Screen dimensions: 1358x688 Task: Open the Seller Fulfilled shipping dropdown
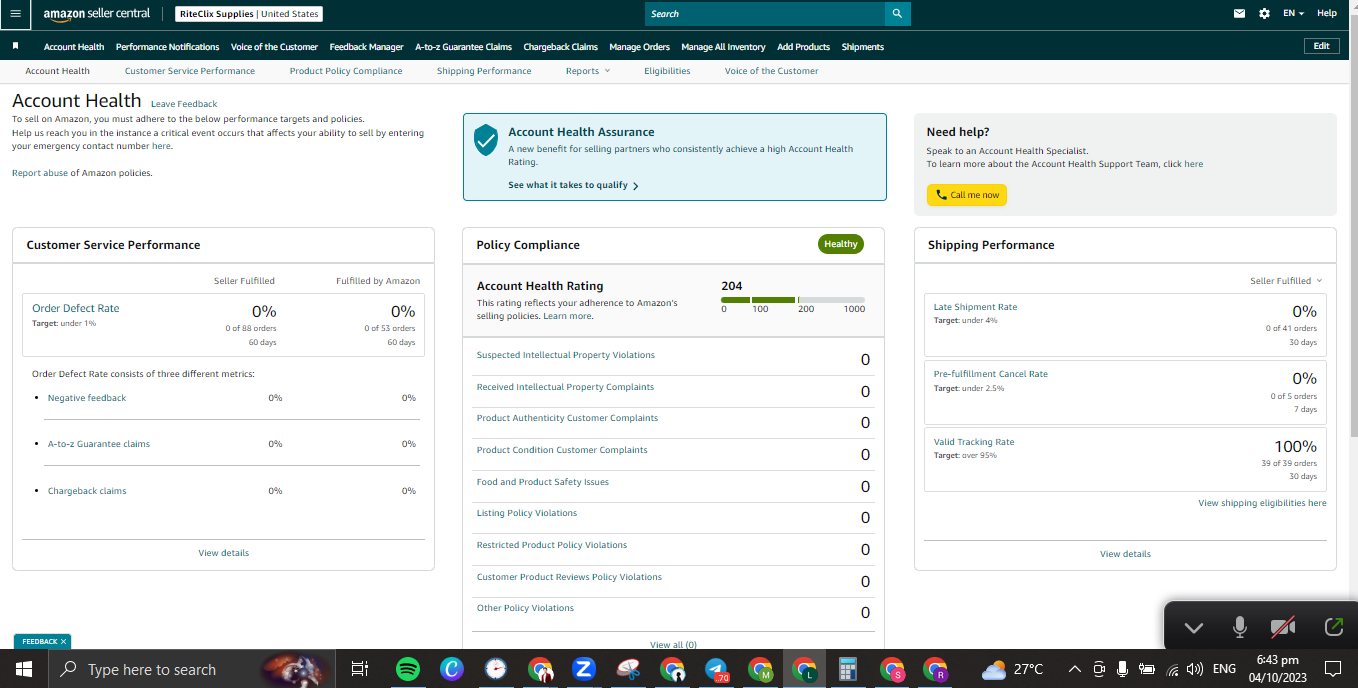point(1286,281)
